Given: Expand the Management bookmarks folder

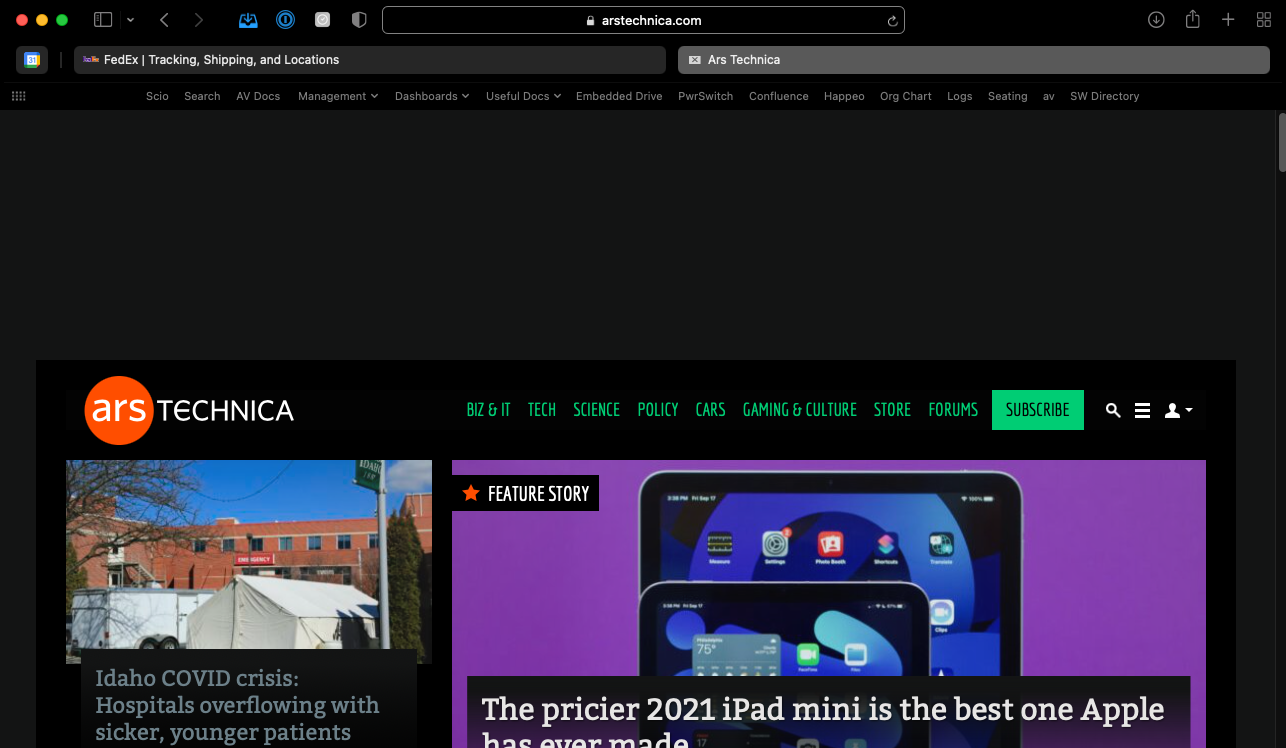Looking at the screenshot, I should (338, 96).
